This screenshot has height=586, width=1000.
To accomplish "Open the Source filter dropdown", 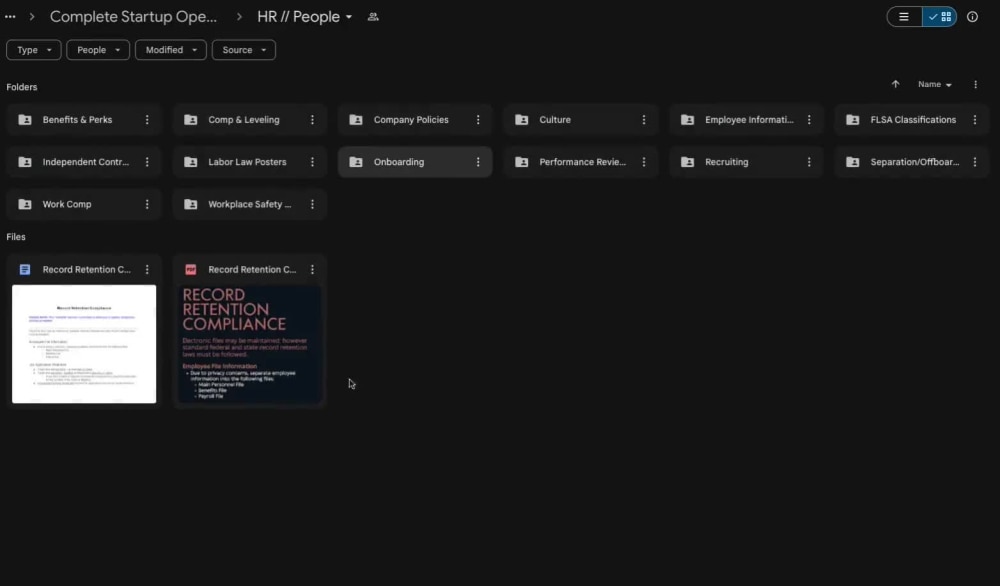I will (244, 50).
